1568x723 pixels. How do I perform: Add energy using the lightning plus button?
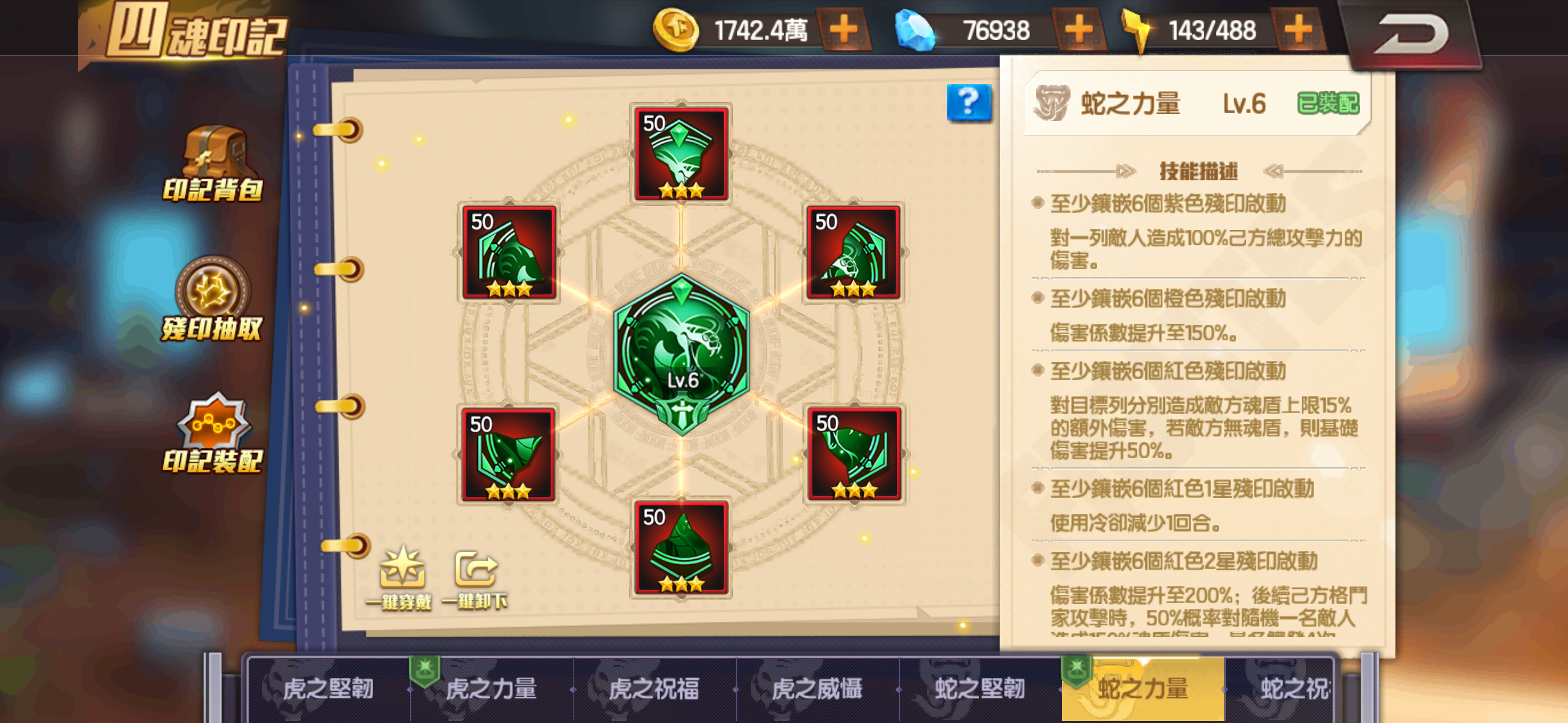pos(1297,29)
